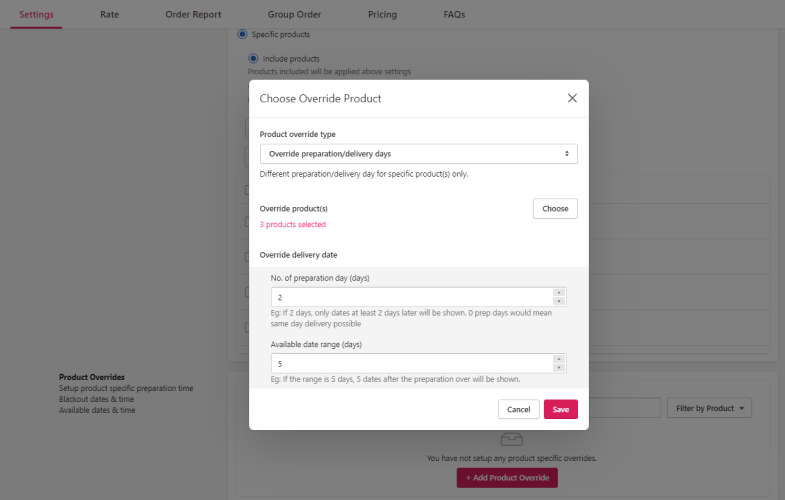
Task: Open the Product override type dropdown
Action: [x=419, y=154]
